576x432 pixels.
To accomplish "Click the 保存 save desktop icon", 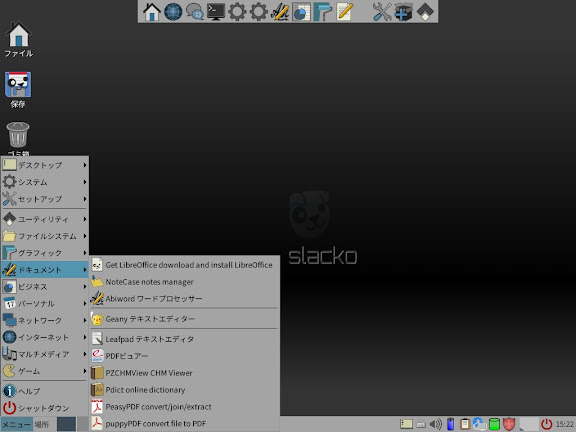I will point(18,90).
